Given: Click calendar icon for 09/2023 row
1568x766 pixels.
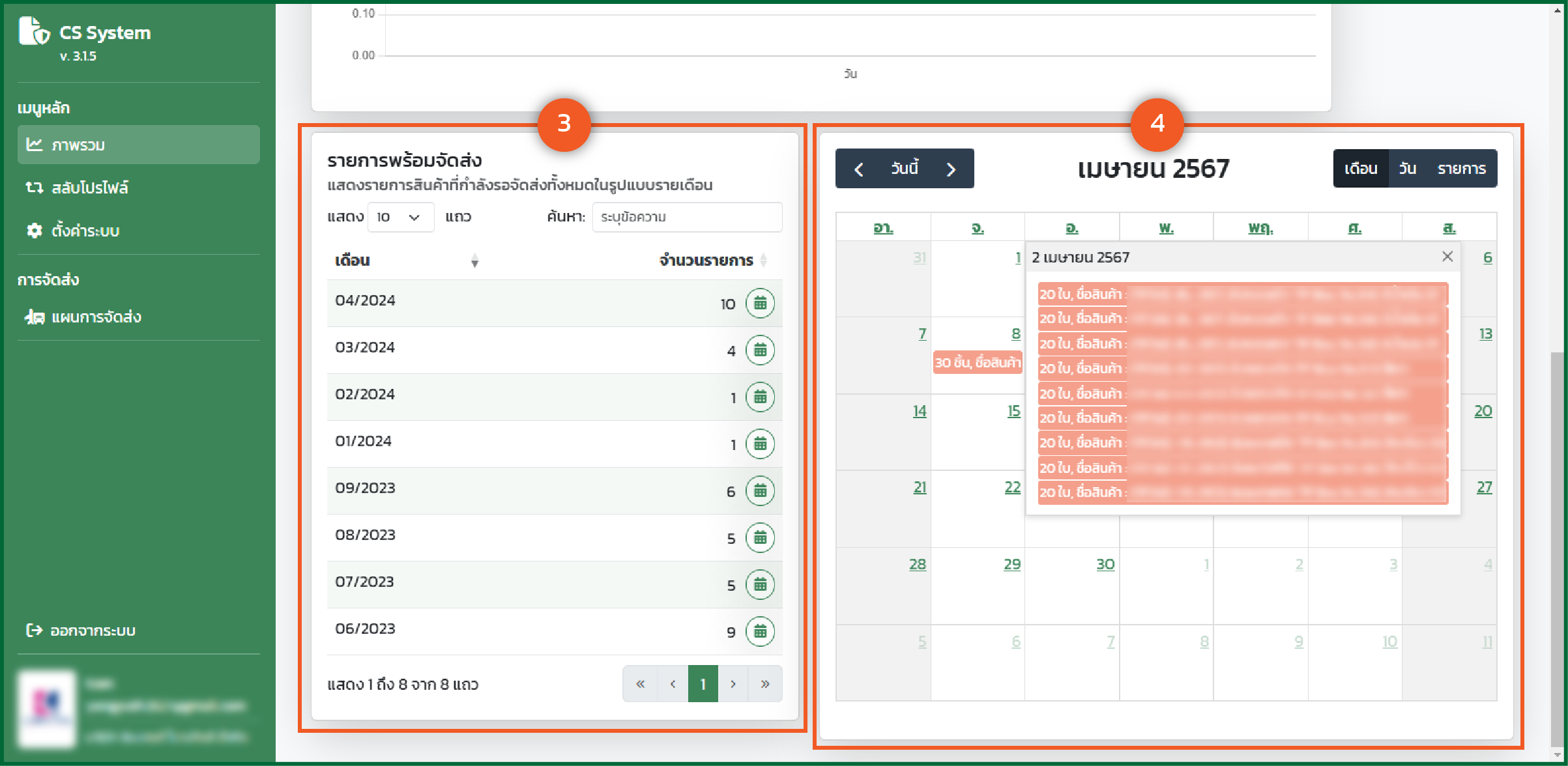Looking at the screenshot, I should [x=760, y=491].
